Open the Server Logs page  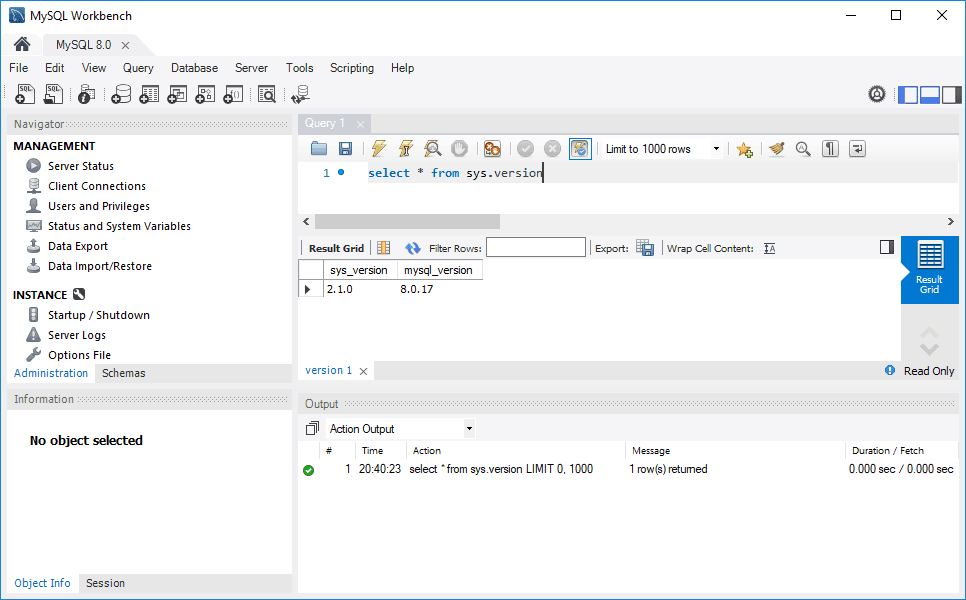[x=77, y=335]
